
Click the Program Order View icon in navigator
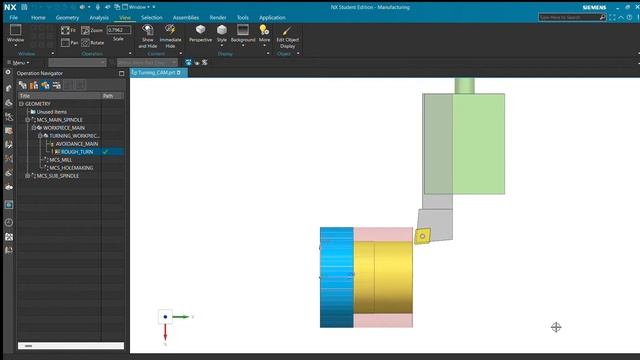(x=23, y=85)
